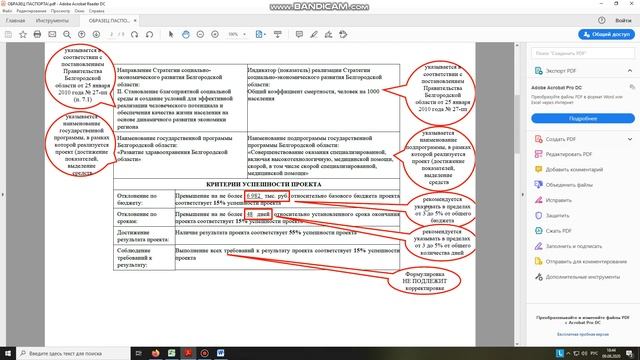This screenshot has width=640, height=360.
Task: Open Firefox from the taskbar
Action: coord(155,353)
